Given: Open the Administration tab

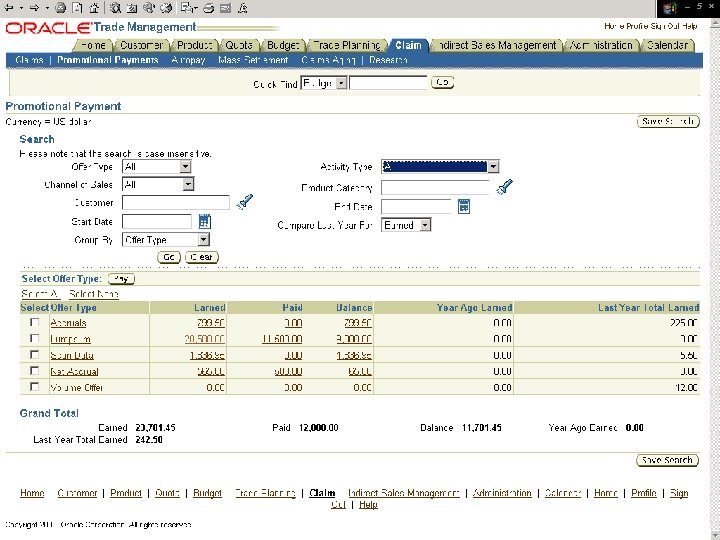Looking at the screenshot, I should point(601,45).
